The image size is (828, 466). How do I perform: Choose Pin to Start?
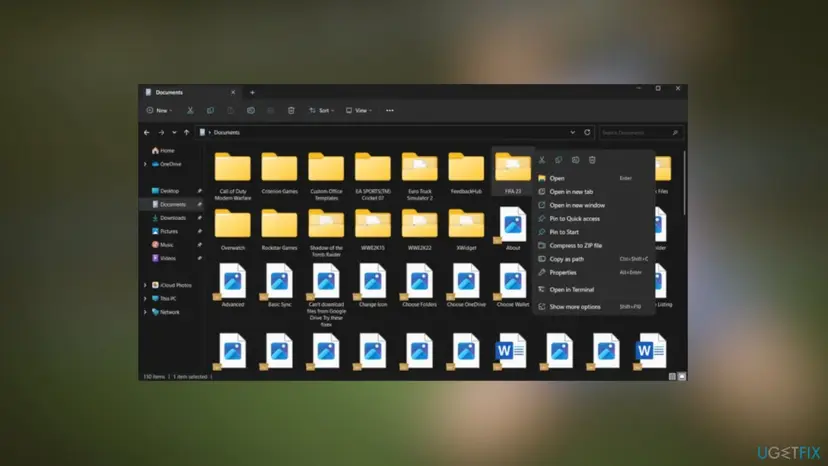coord(594,232)
